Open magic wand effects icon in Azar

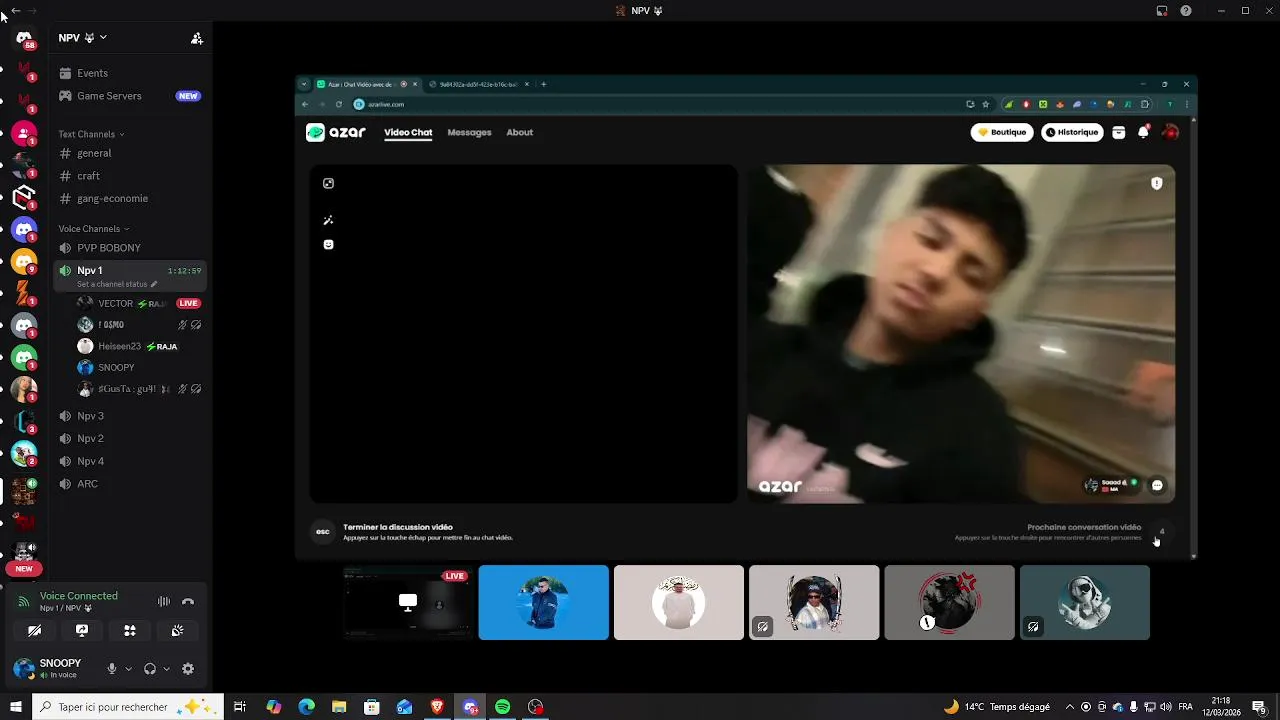pyautogui.click(x=328, y=220)
